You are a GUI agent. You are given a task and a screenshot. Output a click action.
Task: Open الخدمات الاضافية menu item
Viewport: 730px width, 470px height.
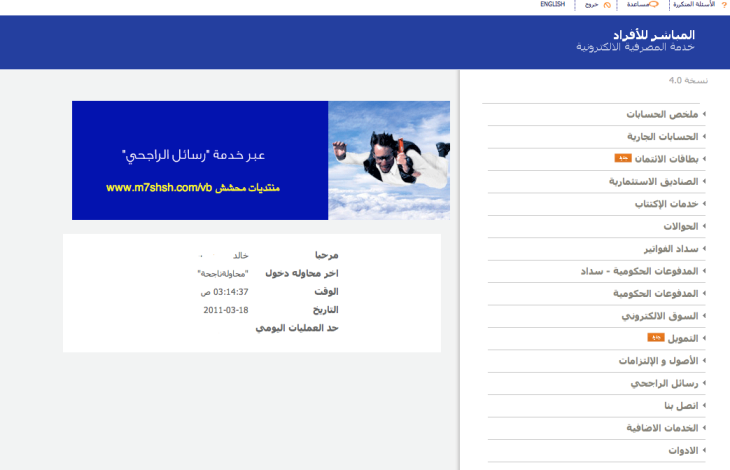[662, 428]
